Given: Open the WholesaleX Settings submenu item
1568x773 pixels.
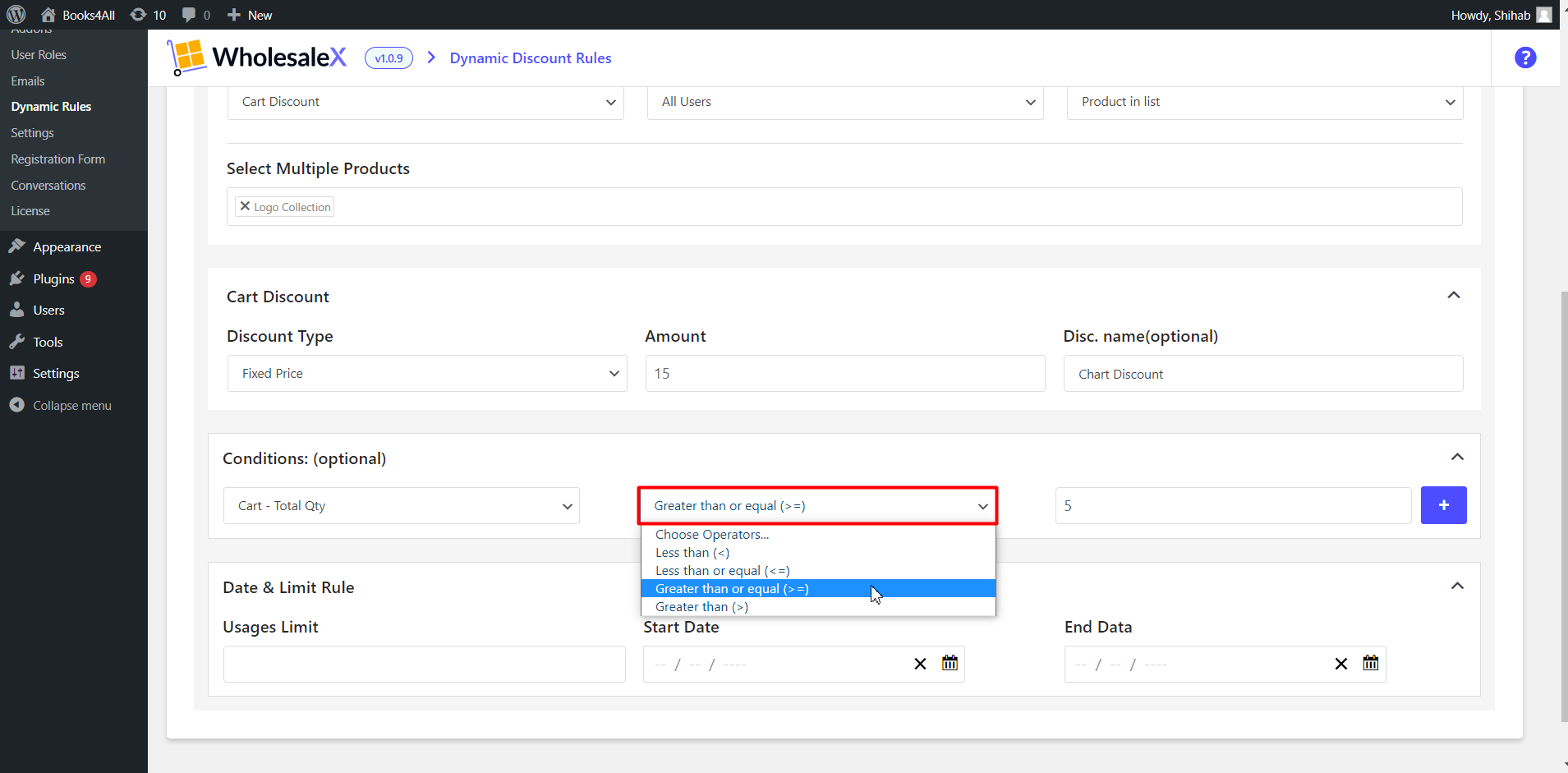Looking at the screenshot, I should [x=32, y=133].
